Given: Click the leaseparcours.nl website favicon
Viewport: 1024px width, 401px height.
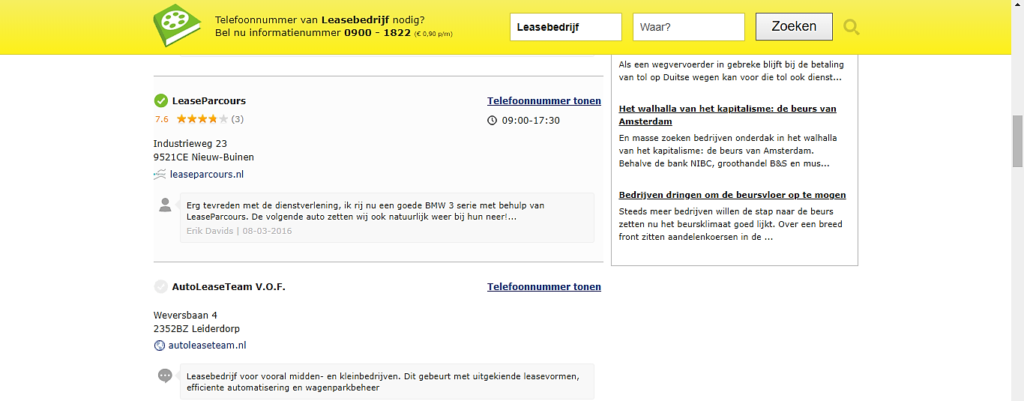Looking at the screenshot, I should tap(160, 174).
